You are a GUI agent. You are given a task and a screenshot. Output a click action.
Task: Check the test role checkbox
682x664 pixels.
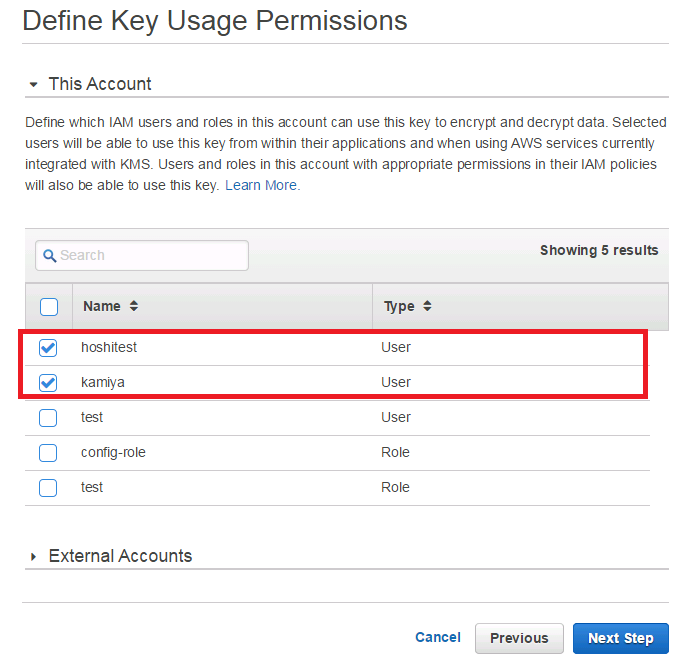click(48, 488)
